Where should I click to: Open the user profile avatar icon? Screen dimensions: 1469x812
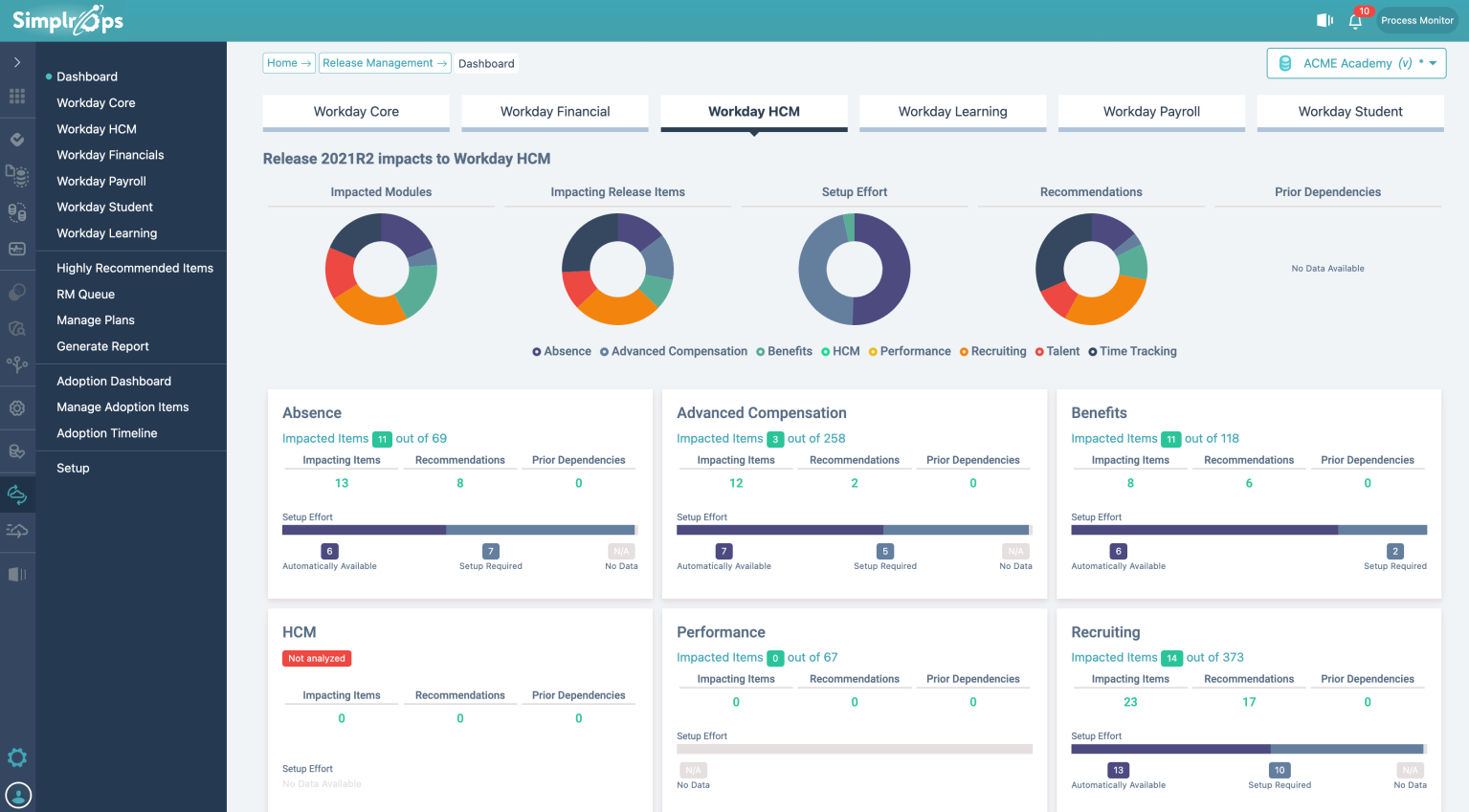[x=18, y=795]
